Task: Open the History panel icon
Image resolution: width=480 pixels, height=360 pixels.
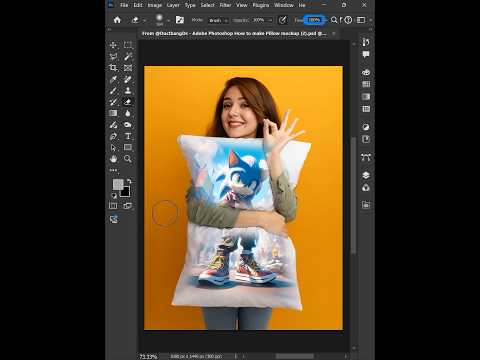Action: click(x=366, y=42)
